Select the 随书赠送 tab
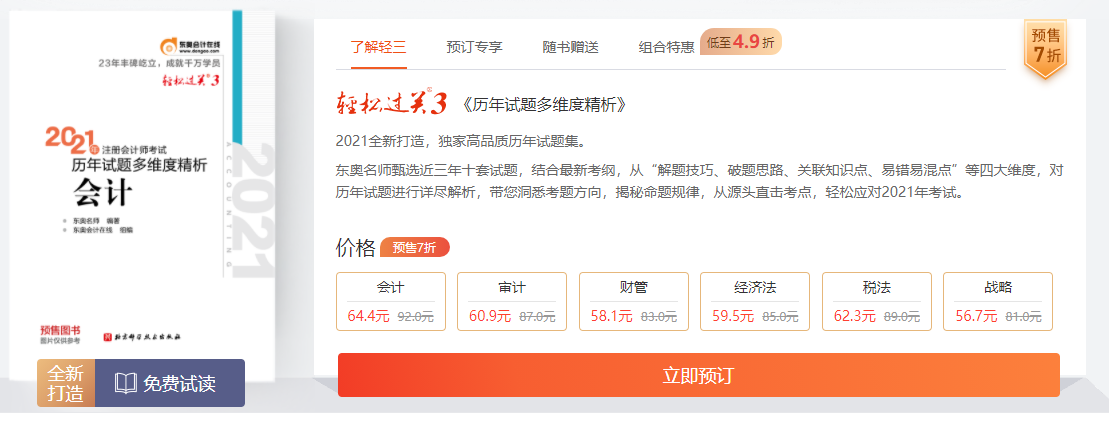This screenshot has width=1109, height=426. [570, 46]
